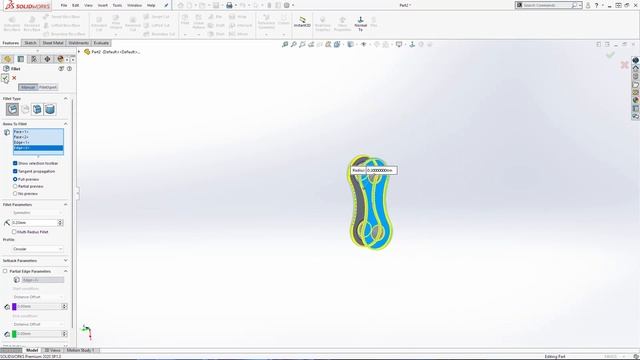Open the Profile dropdown showing Circular
Image resolution: width=640 pixels, height=360 pixels.
coord(37,249)
